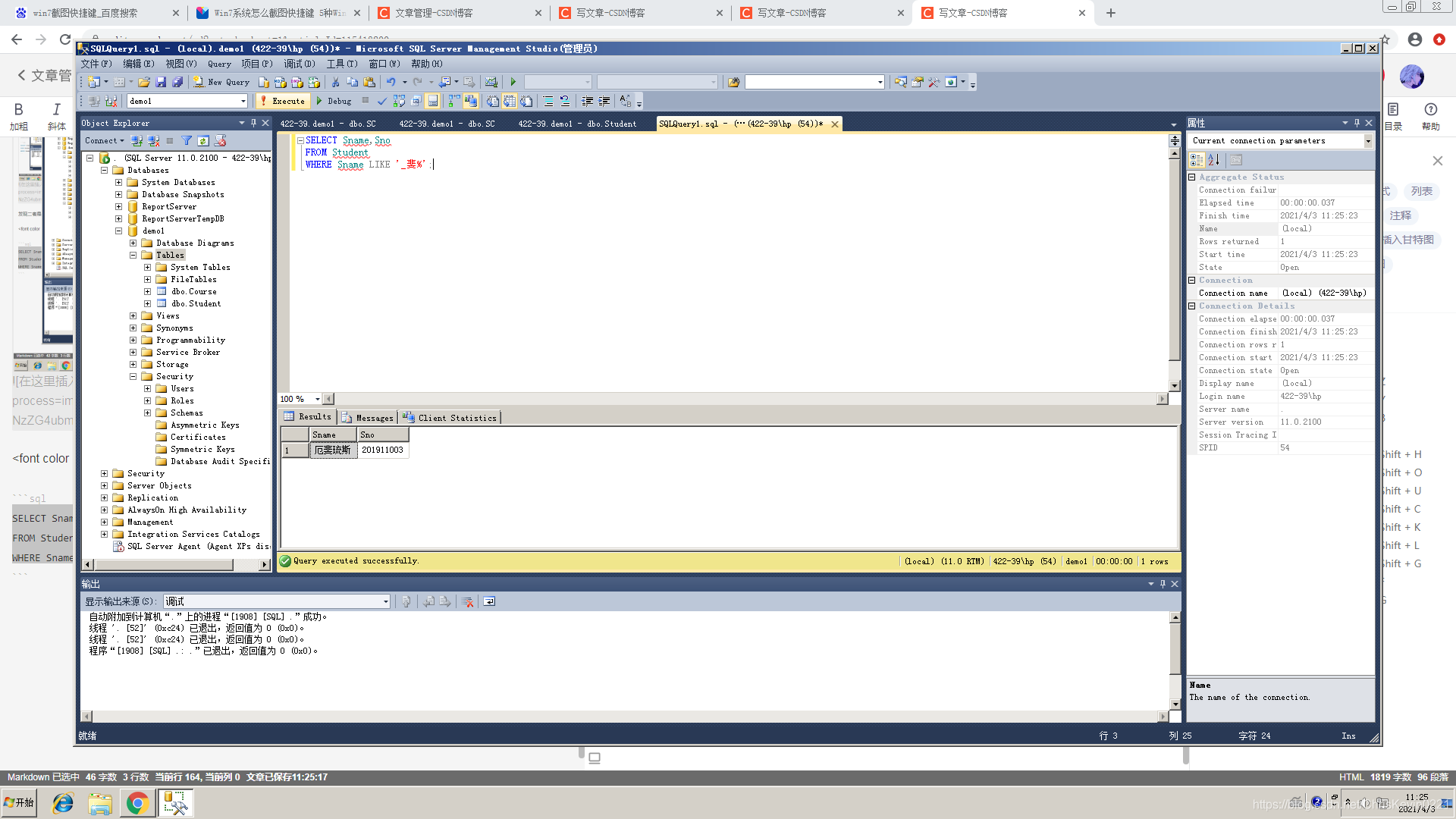Open the zoom 100 % dropdown
Image resolution: width=1456 pixels, height=819 pixels.
317,399
